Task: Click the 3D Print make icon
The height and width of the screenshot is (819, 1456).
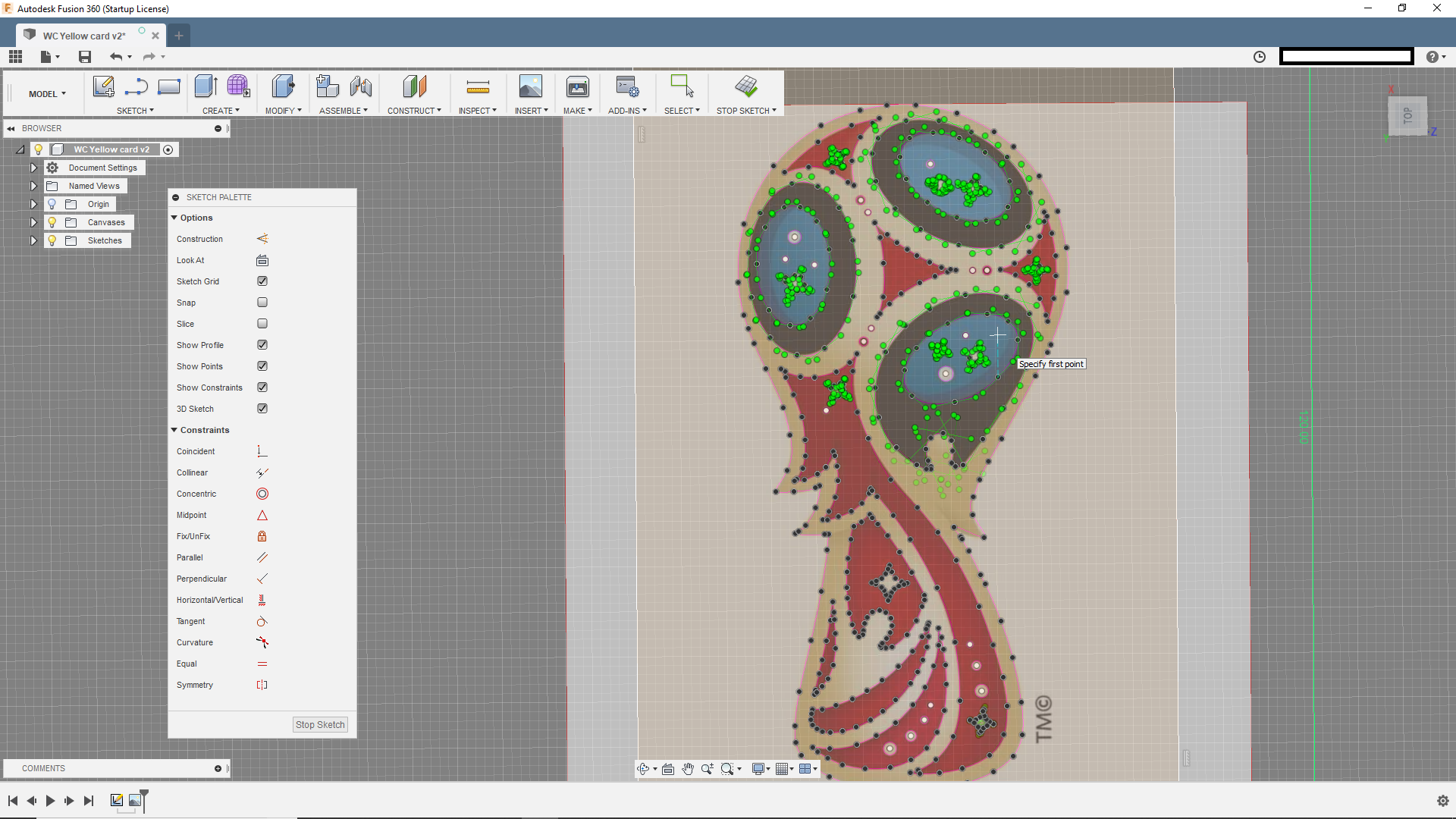Action: 577,86
